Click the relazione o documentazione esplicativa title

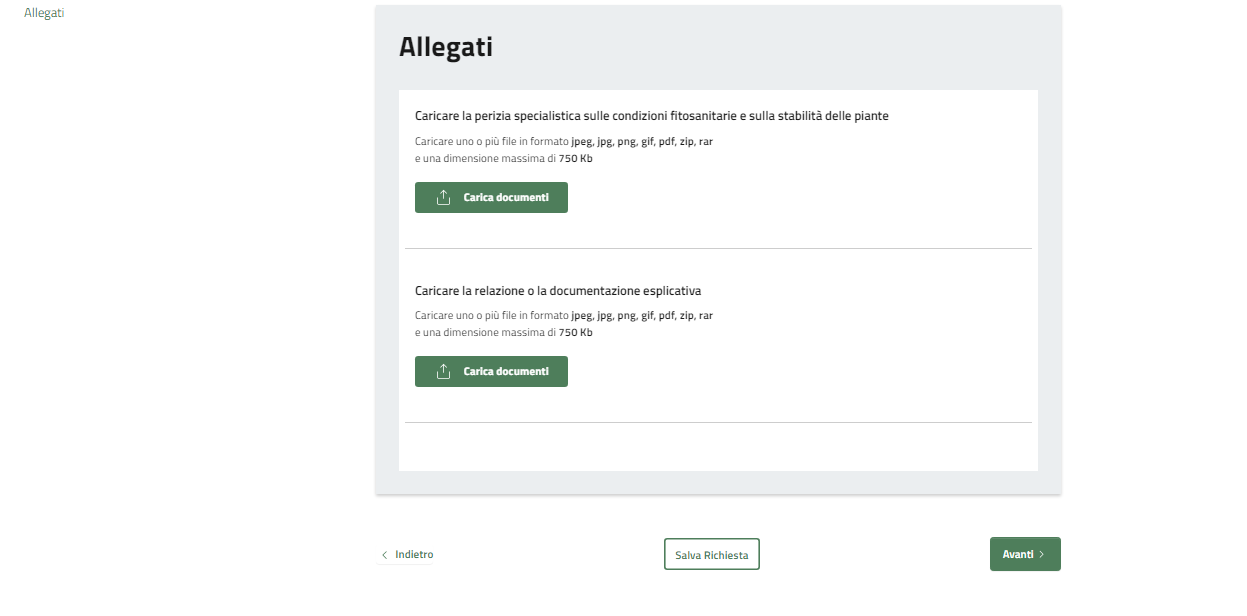coord(557,291)
